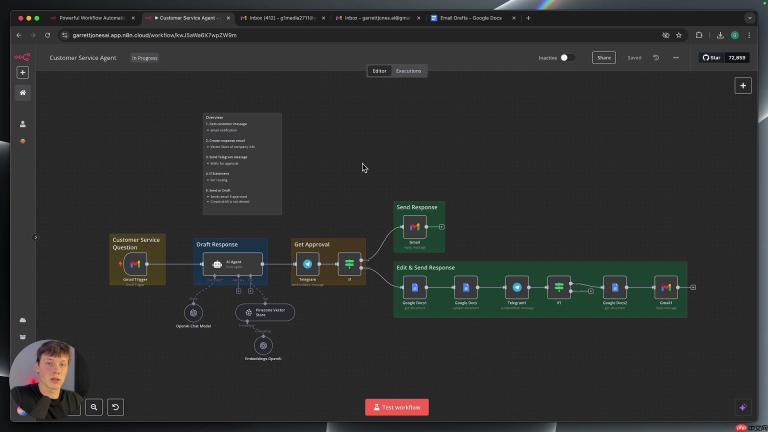Open the AI assistant sparkle button

click(743, 407)
